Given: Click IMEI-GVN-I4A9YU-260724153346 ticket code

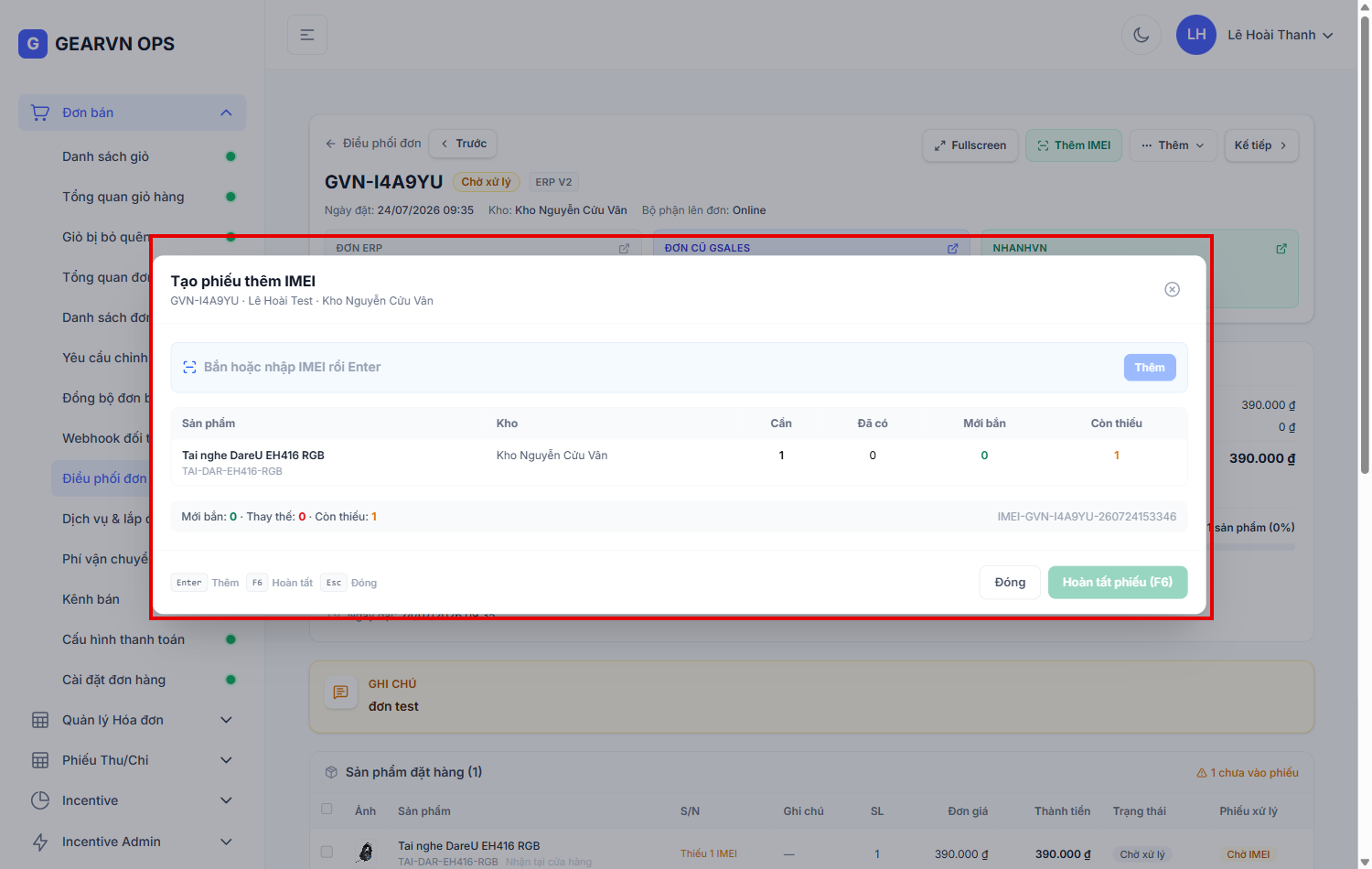Looking at the screenshot, I should click(1087, 517).
